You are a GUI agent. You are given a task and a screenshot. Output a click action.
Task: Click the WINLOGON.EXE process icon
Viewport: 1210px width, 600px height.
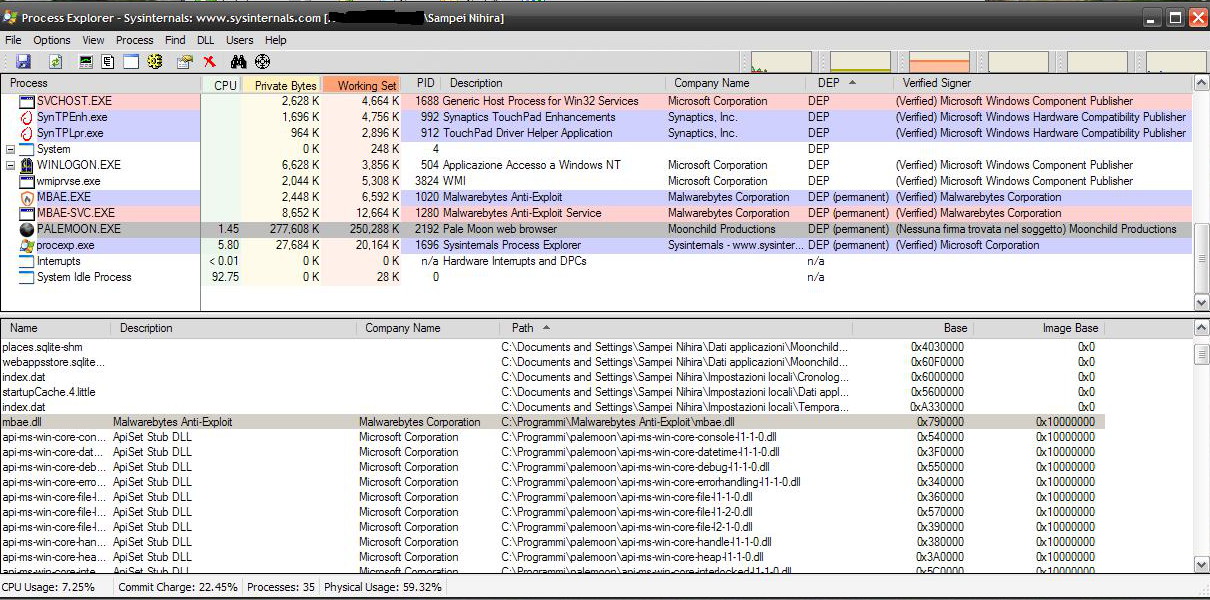click(x=27, y=165)
